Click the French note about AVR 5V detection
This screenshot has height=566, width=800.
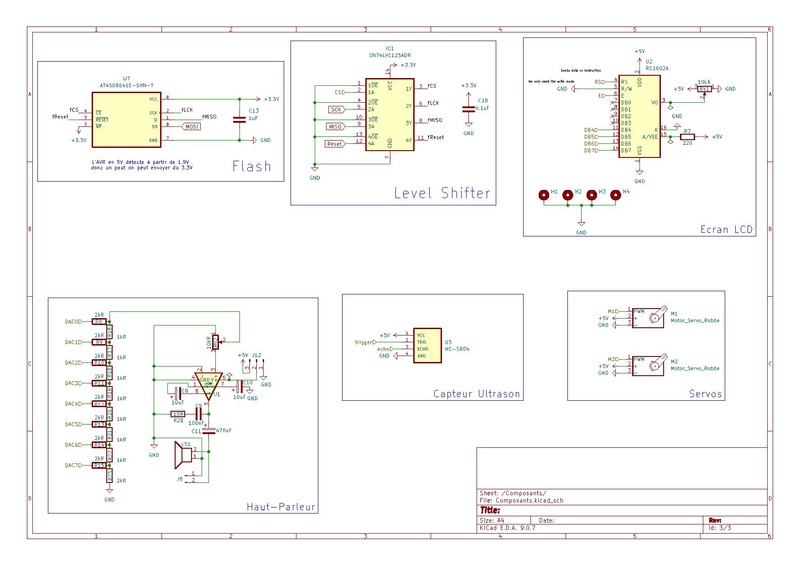pyautogui.click(x=142, y=165)
